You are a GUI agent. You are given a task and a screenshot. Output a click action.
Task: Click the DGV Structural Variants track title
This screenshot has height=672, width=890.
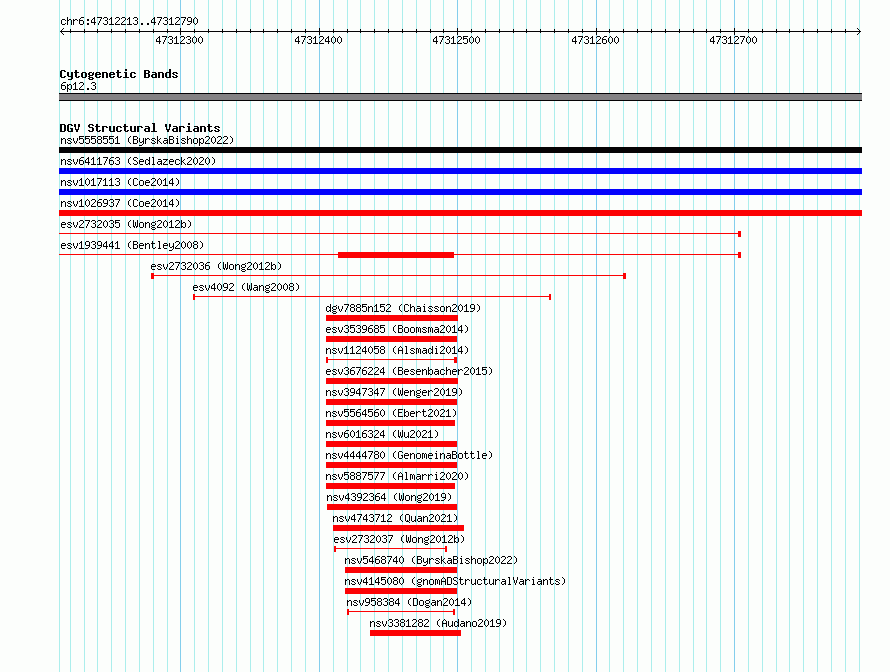coord(140,128)
